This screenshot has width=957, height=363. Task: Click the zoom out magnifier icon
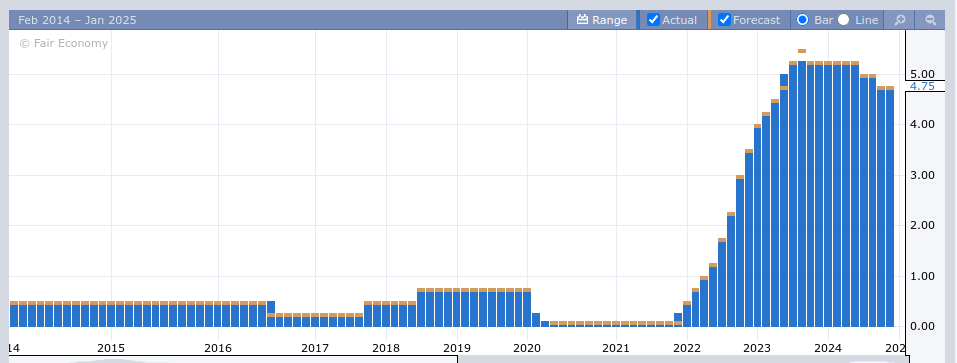(930, 20)
